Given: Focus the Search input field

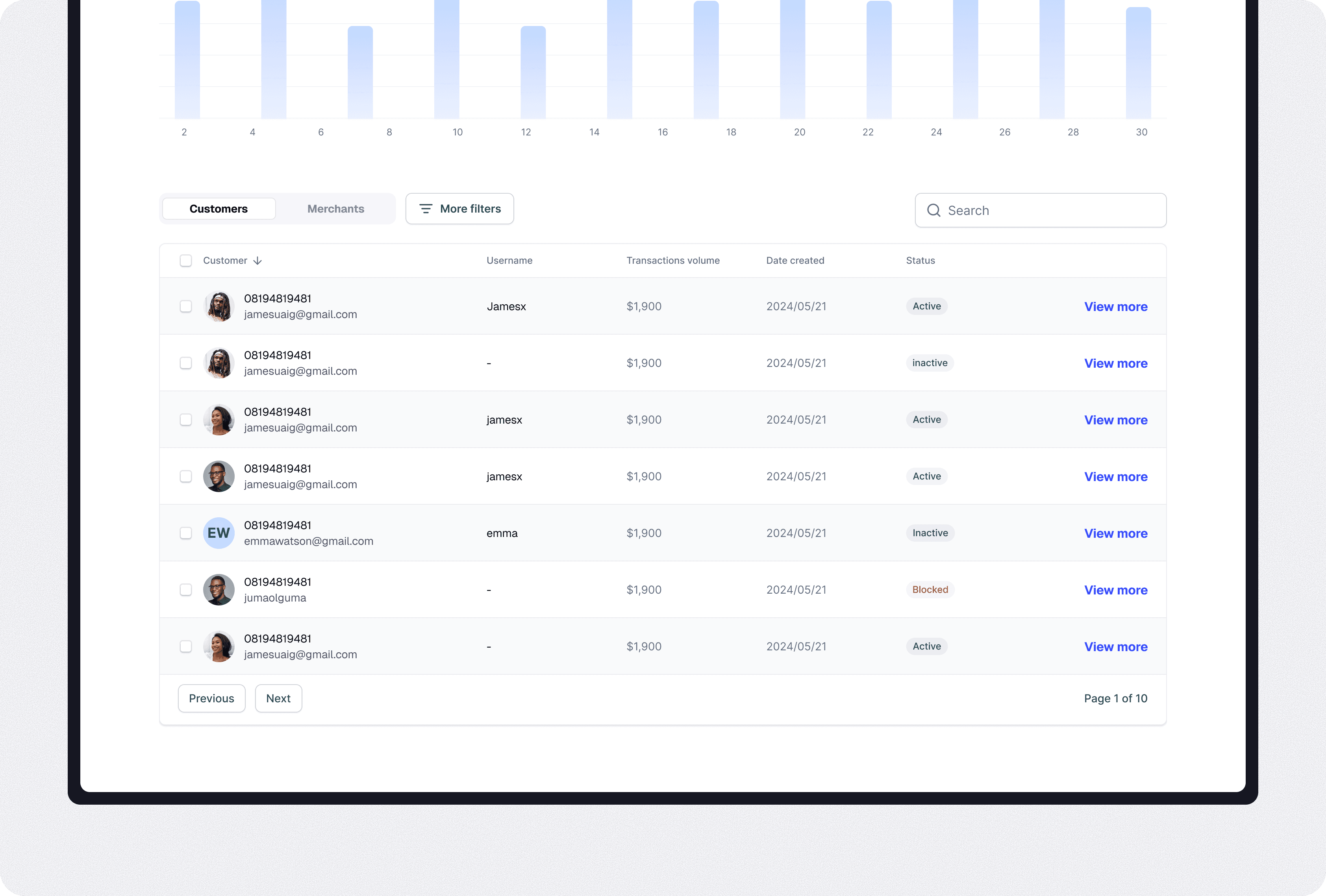Looking at the screenshot, I should 1050,211.
